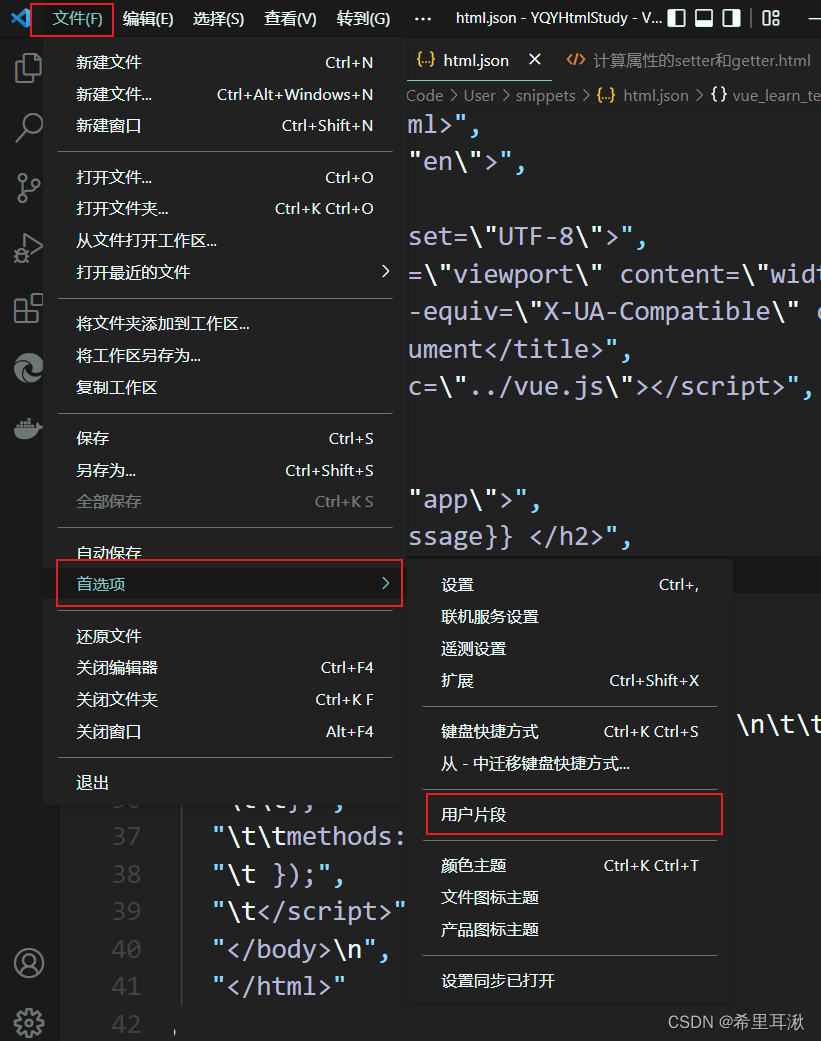The height and width of the screenshot is (1041, 821).
Task: Open the Explorer view in the activity bar
Action: (28, 67)
